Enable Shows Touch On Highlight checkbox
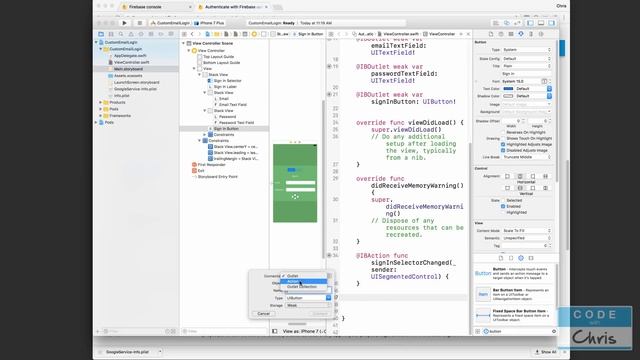The width and height of the screenshot is (640, 360). [503, 138]
